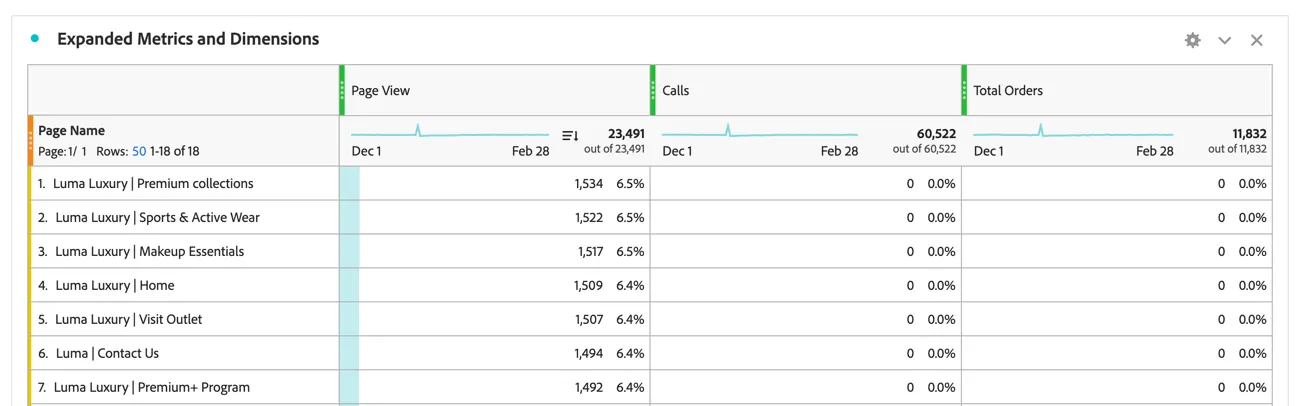Click the Total Orders sparkline trend chart
The width and height of the screenshot is (1303, 406).
(1073, 132)
